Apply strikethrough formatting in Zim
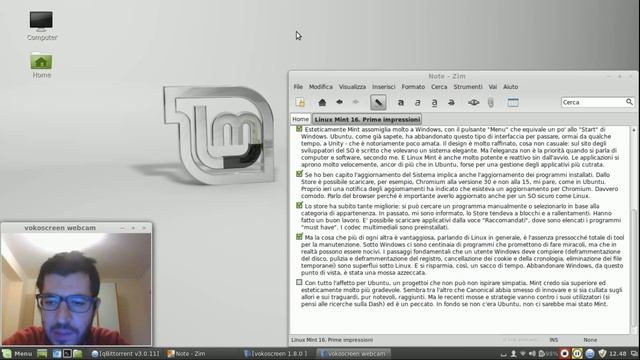The width and height of the screenshot is (640, 360). pyautogui.click(x=451, y=103)
